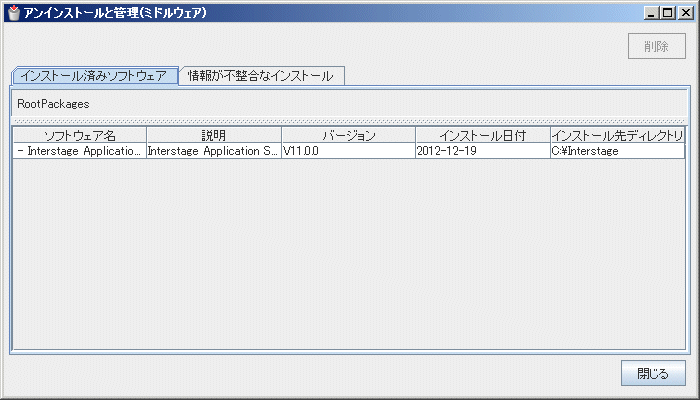Viewport: 700px width, 400px height.
Task: Click the 削除 (Delete) button
Action: pyautogui.click(x=657, y=46)
